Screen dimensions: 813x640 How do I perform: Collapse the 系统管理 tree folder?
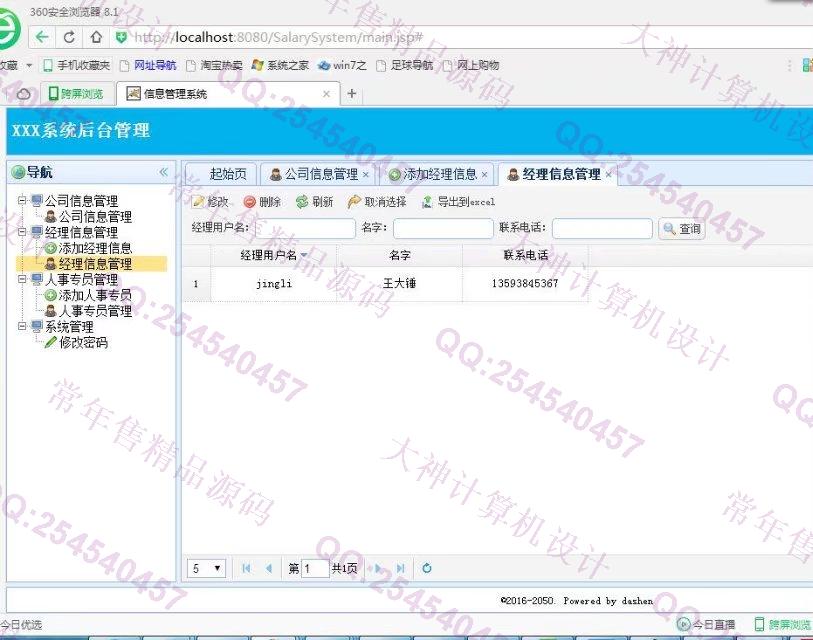coord(22,326)
